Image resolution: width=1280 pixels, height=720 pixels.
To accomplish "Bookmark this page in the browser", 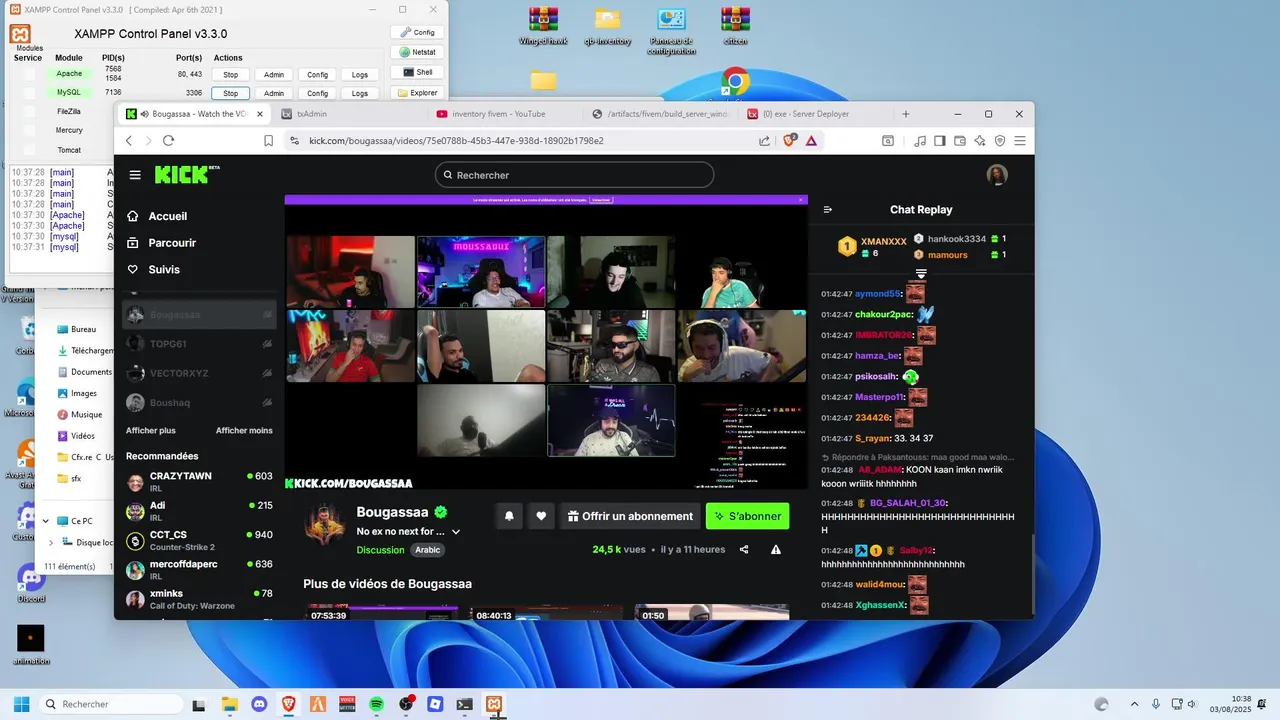I will coord(269,141).
